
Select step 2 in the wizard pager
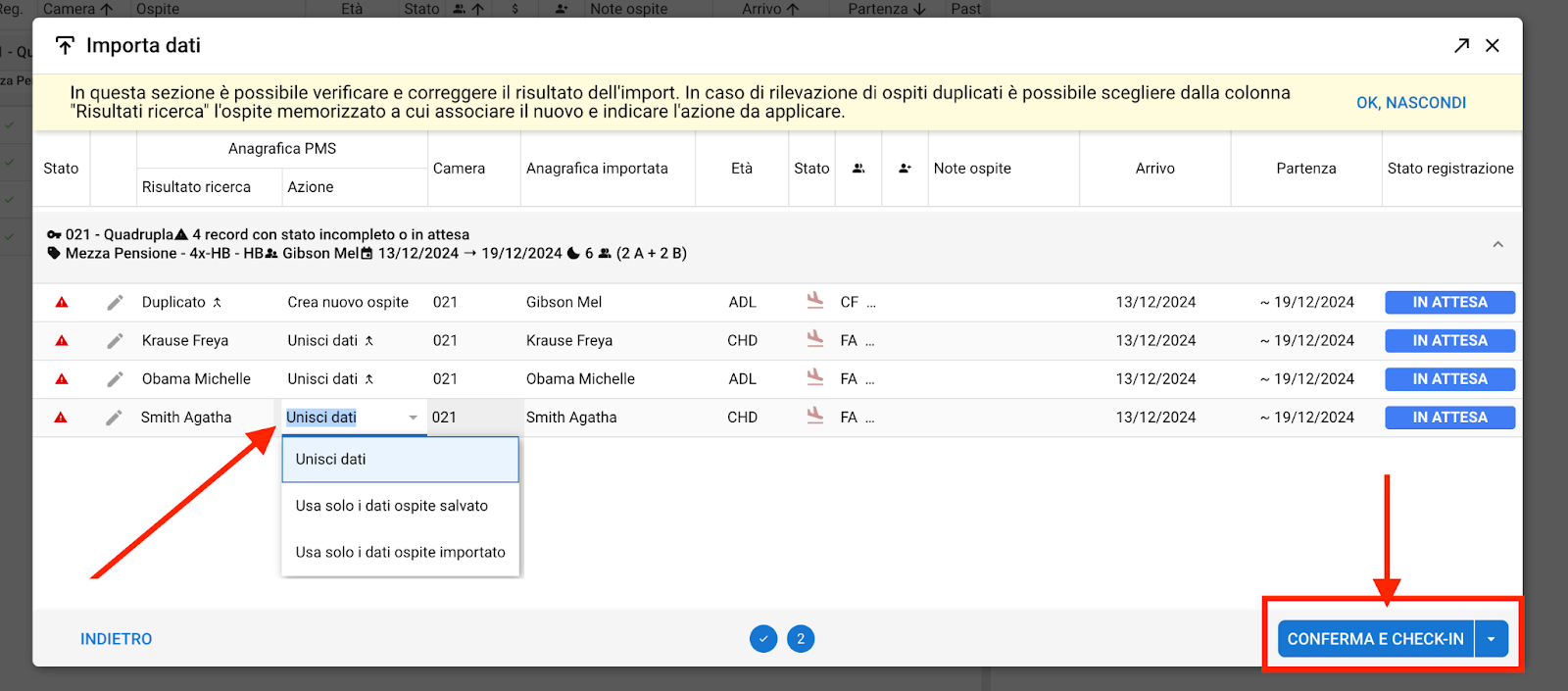pos(801,639)
